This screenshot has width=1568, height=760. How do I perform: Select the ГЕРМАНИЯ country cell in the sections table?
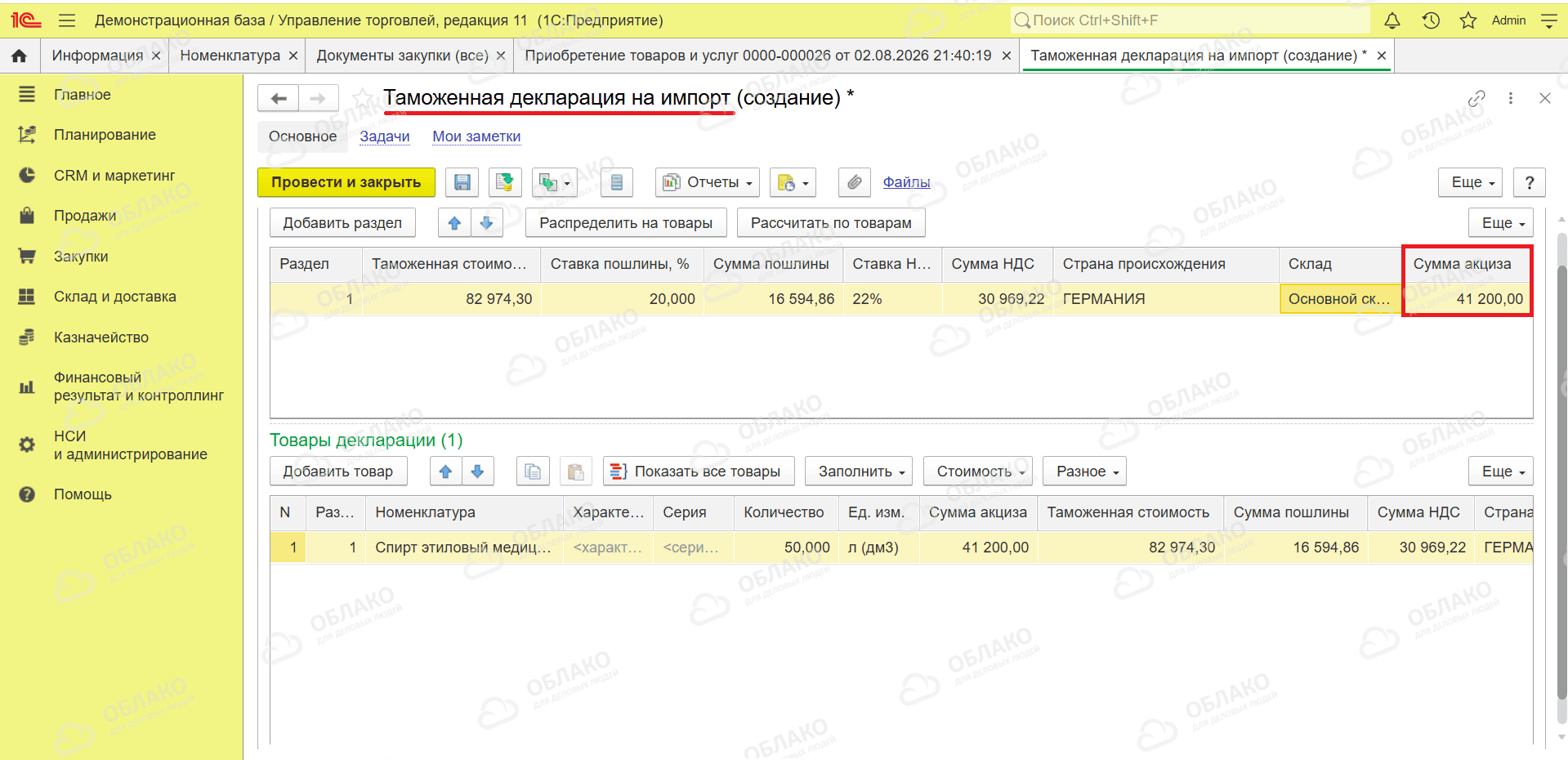tap(1166, 299)
